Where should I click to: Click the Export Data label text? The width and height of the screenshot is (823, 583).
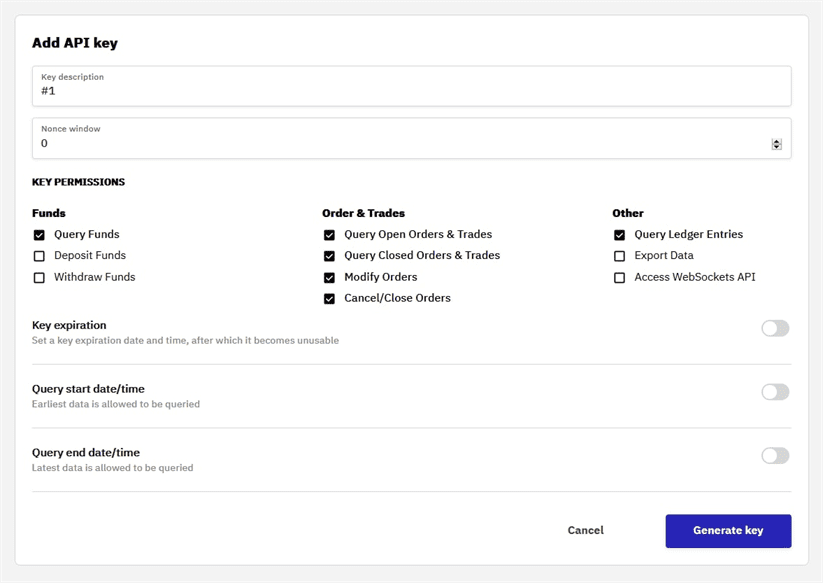[663, 256]
